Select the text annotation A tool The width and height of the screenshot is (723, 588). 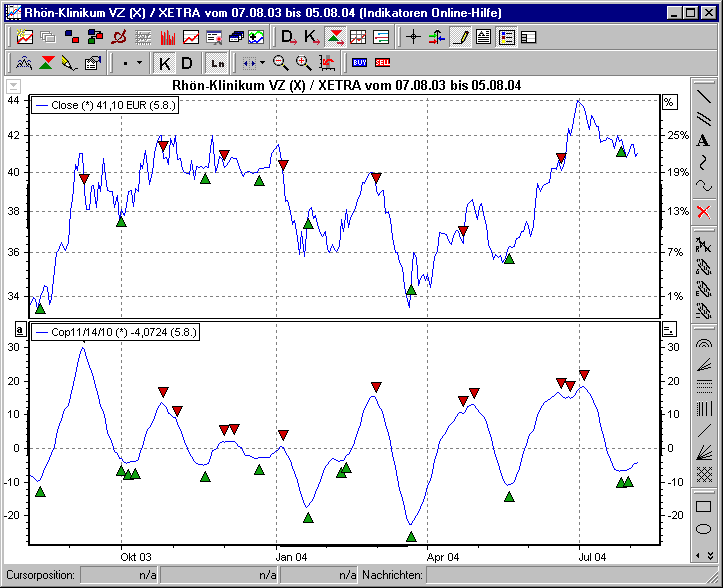[703, 141]
